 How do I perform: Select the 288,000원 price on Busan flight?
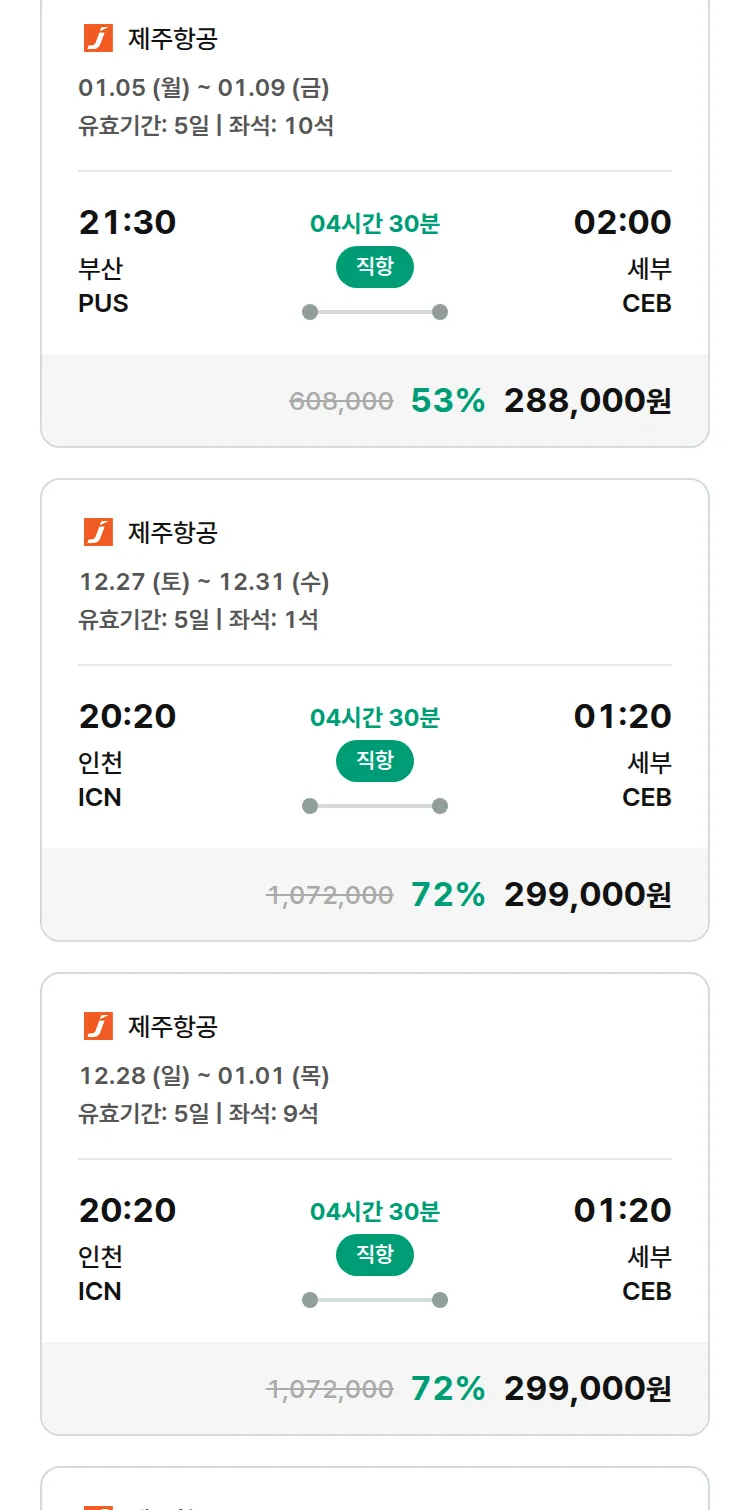point(587,401)
